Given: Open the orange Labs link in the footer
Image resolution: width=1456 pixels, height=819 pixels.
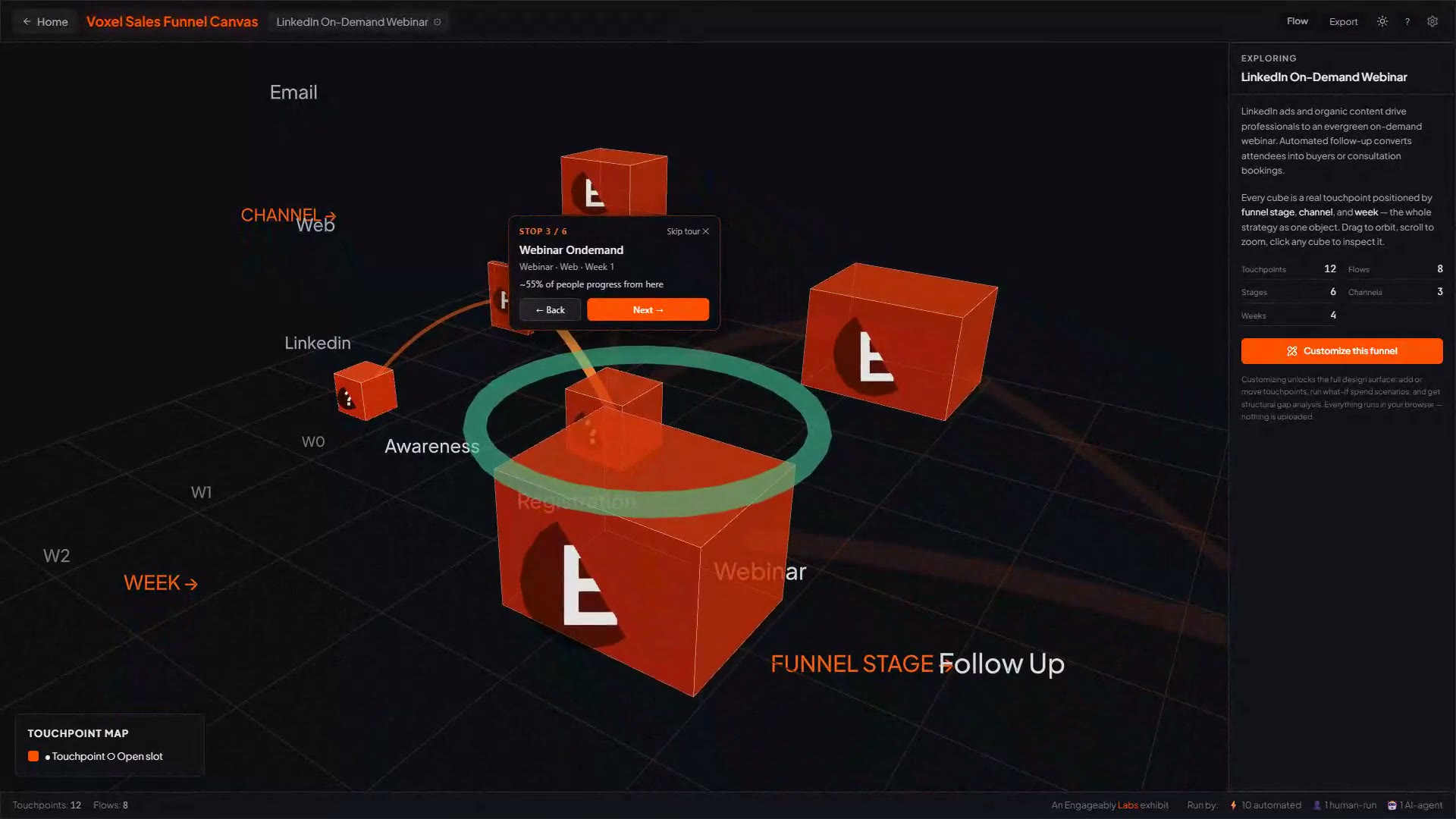Looking at the screenshot, I should point(1128,805).
